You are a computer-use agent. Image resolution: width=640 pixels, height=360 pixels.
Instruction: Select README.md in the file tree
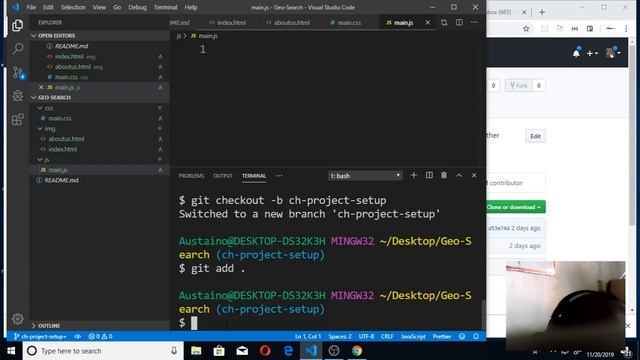pos(62,180)
